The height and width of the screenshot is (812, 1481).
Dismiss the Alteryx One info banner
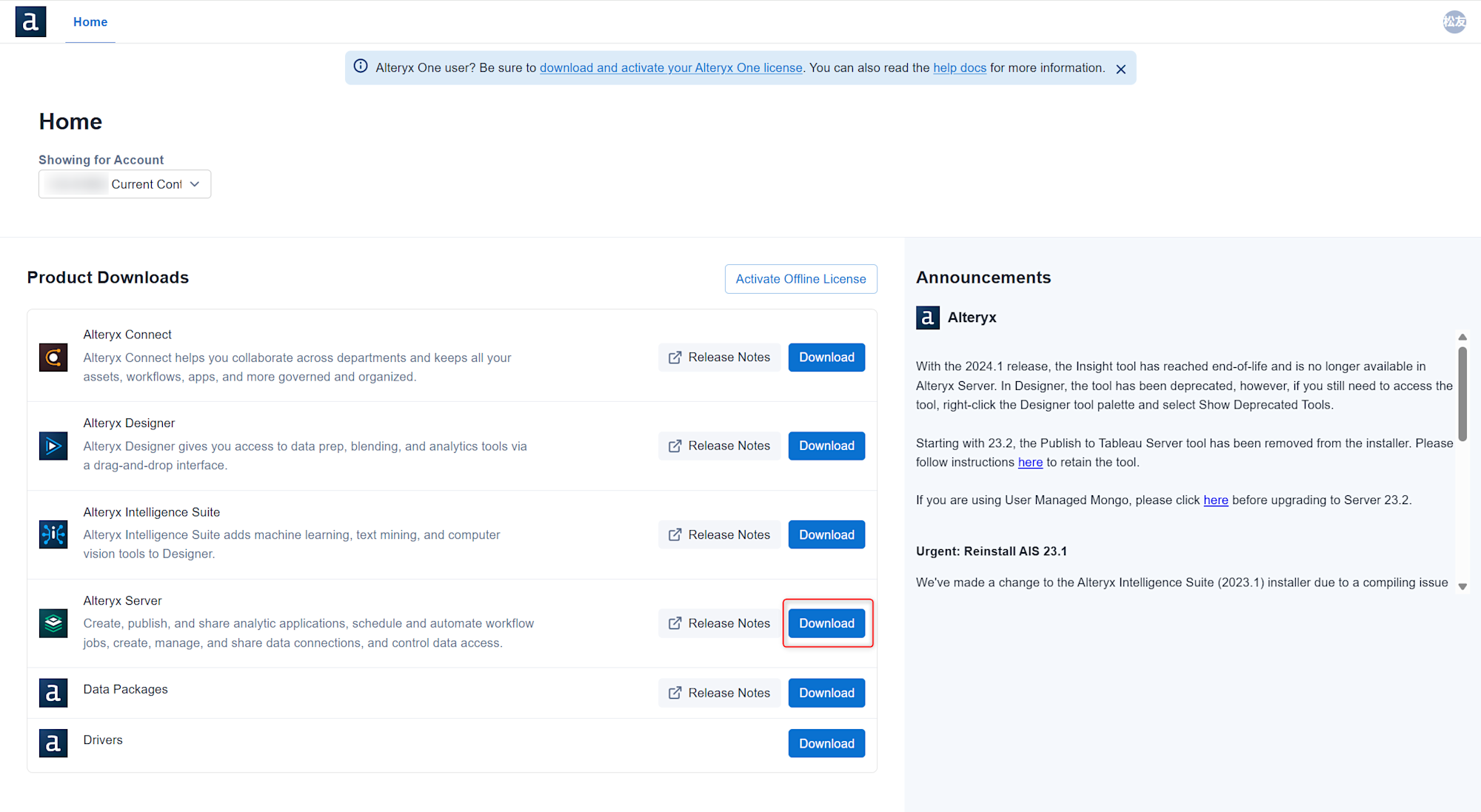[x=1120, y=69]
